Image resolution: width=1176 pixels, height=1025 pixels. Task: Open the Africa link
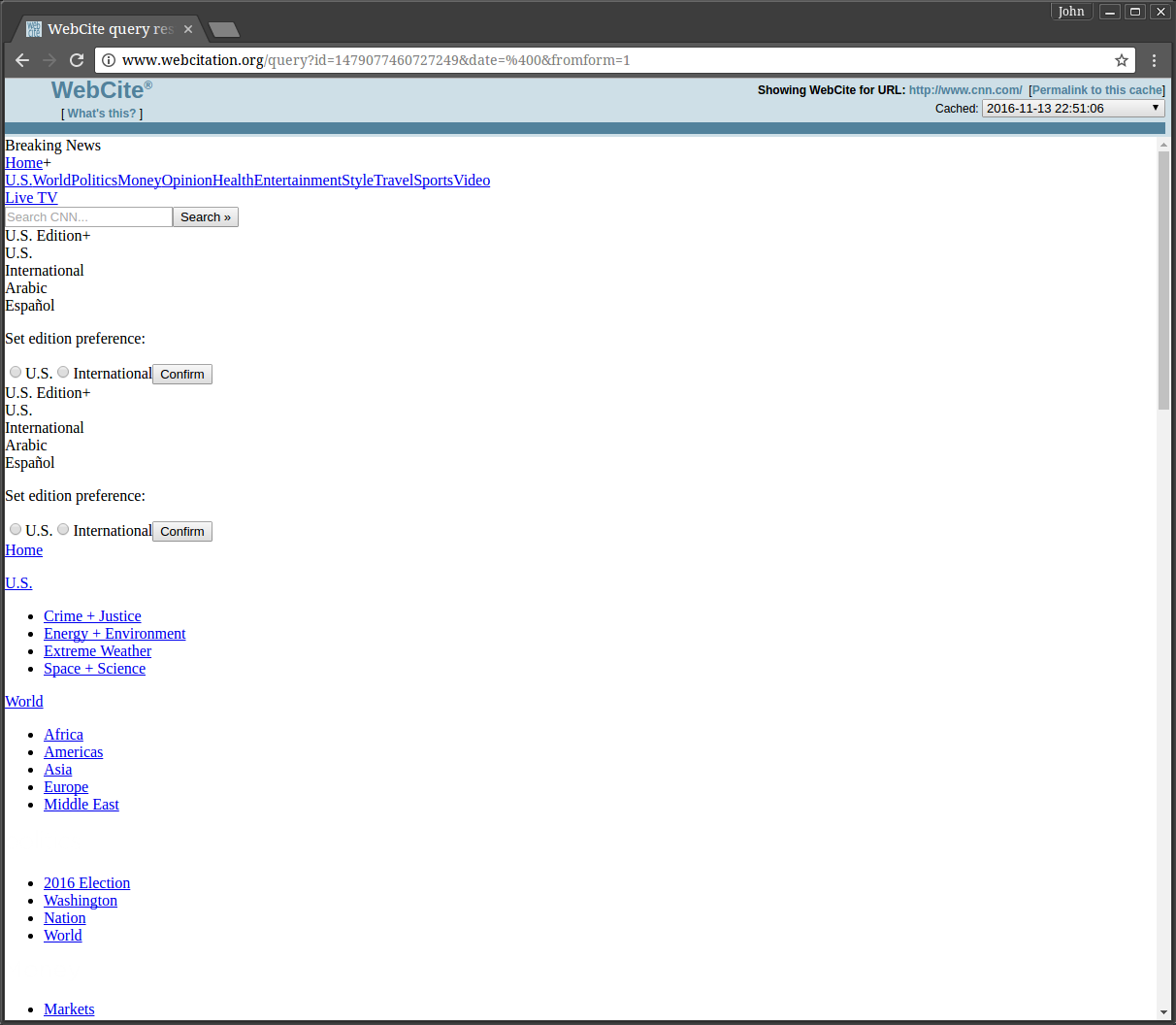pyautogui.click(x=63, y=735)
